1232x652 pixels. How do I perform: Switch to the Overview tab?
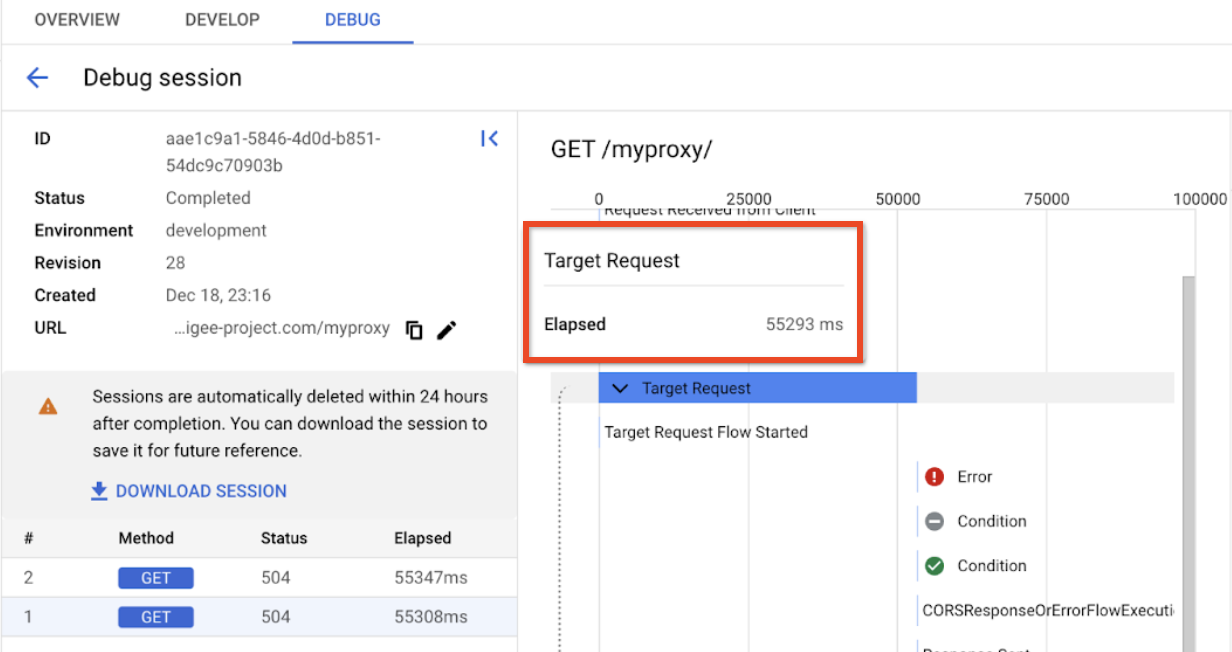[x=77, y=20]
